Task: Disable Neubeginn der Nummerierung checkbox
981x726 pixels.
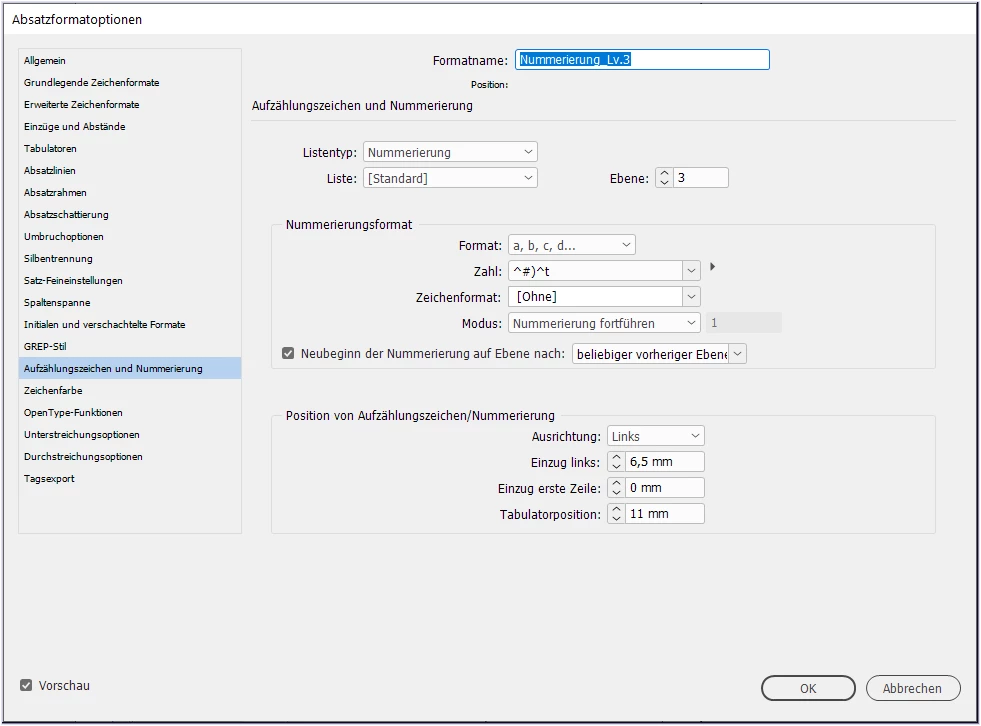Action: 288,354
